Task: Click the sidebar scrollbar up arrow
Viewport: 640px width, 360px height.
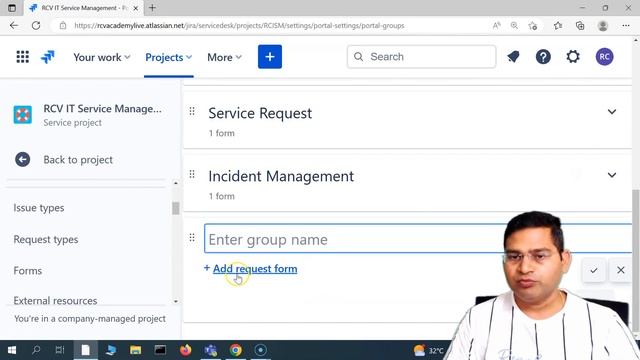Action: point(176,183)
